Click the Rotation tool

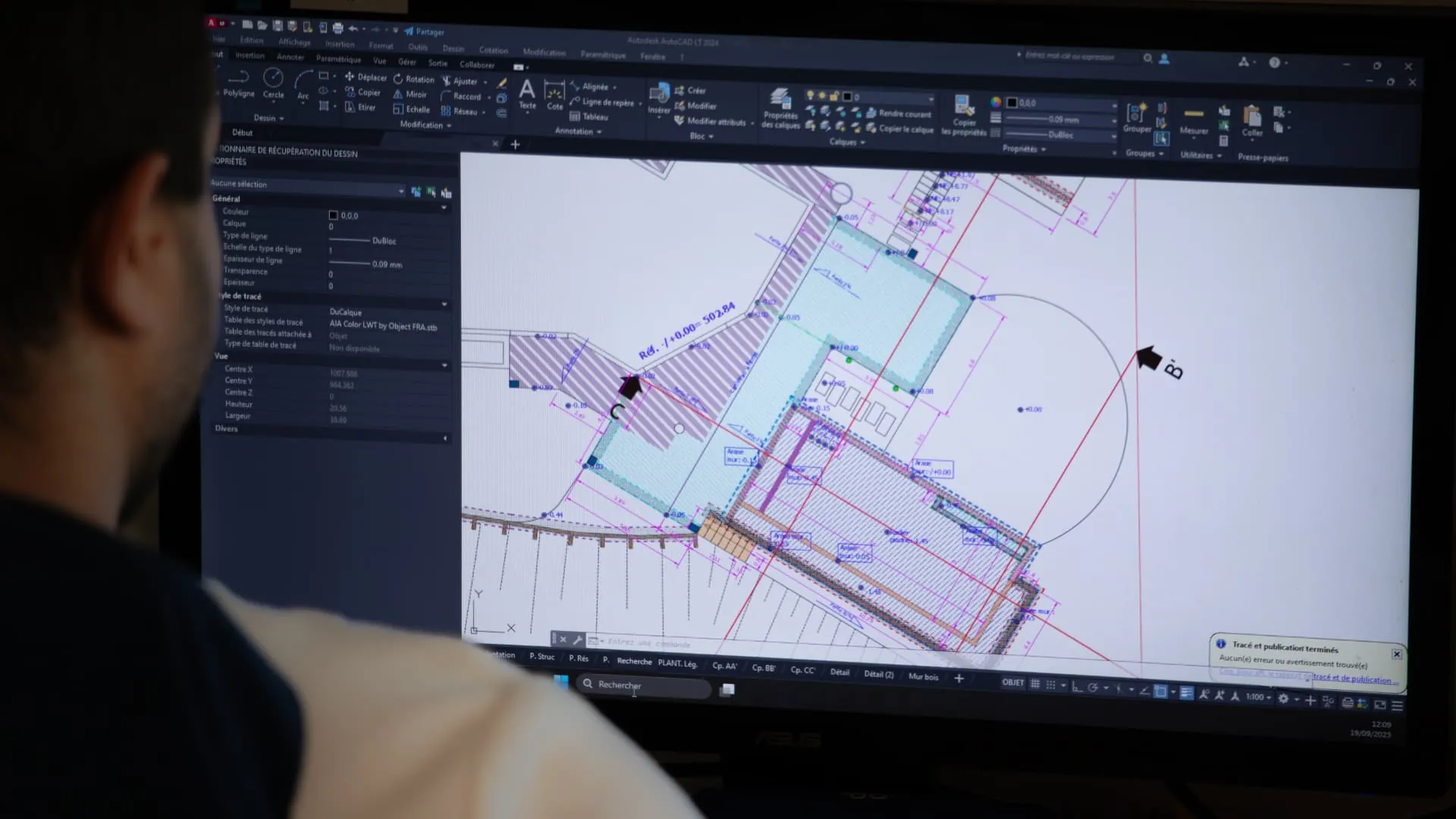click(x=413, y=79)
